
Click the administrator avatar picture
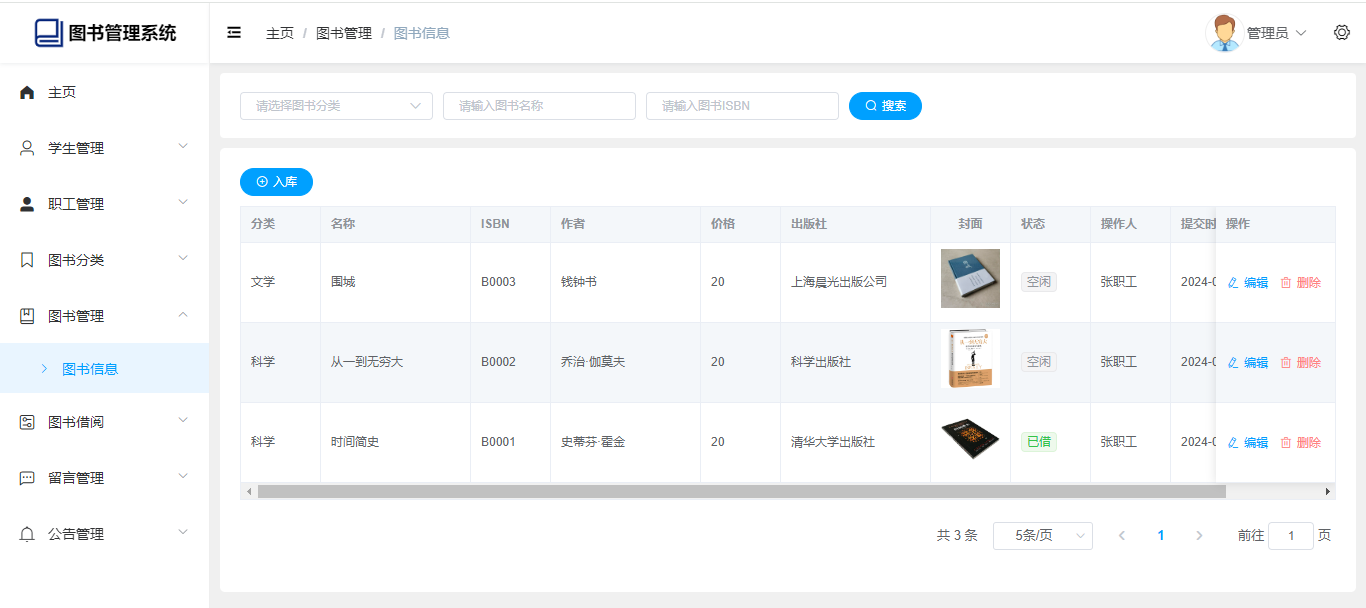coord(1224,33)
